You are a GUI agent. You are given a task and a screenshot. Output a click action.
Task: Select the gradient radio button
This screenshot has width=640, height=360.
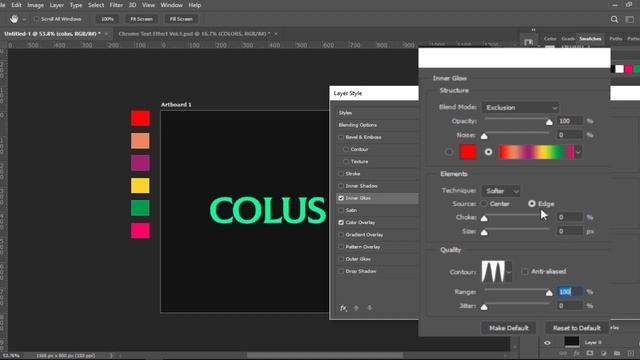(x=488, y=152)
